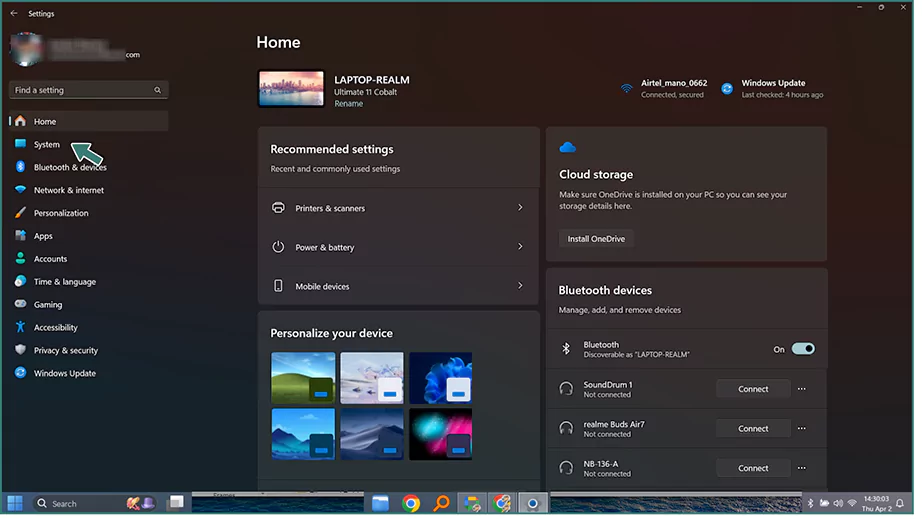The width and height of the screenshot is (922, 519).
Task: Click the LAPTOP-REALM desktop preview thumbnail
Action: pyautogui.click(x=293, y=89)
